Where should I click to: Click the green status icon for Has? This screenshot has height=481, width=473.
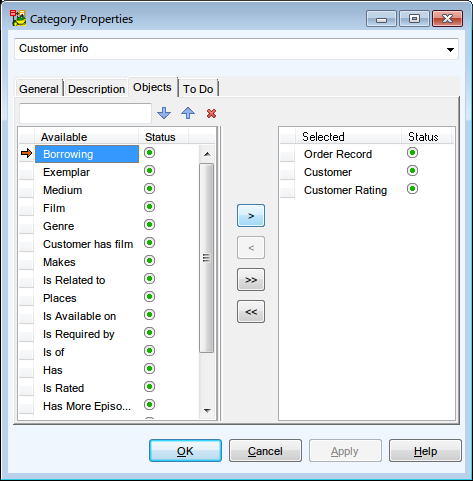pos(150,369)
